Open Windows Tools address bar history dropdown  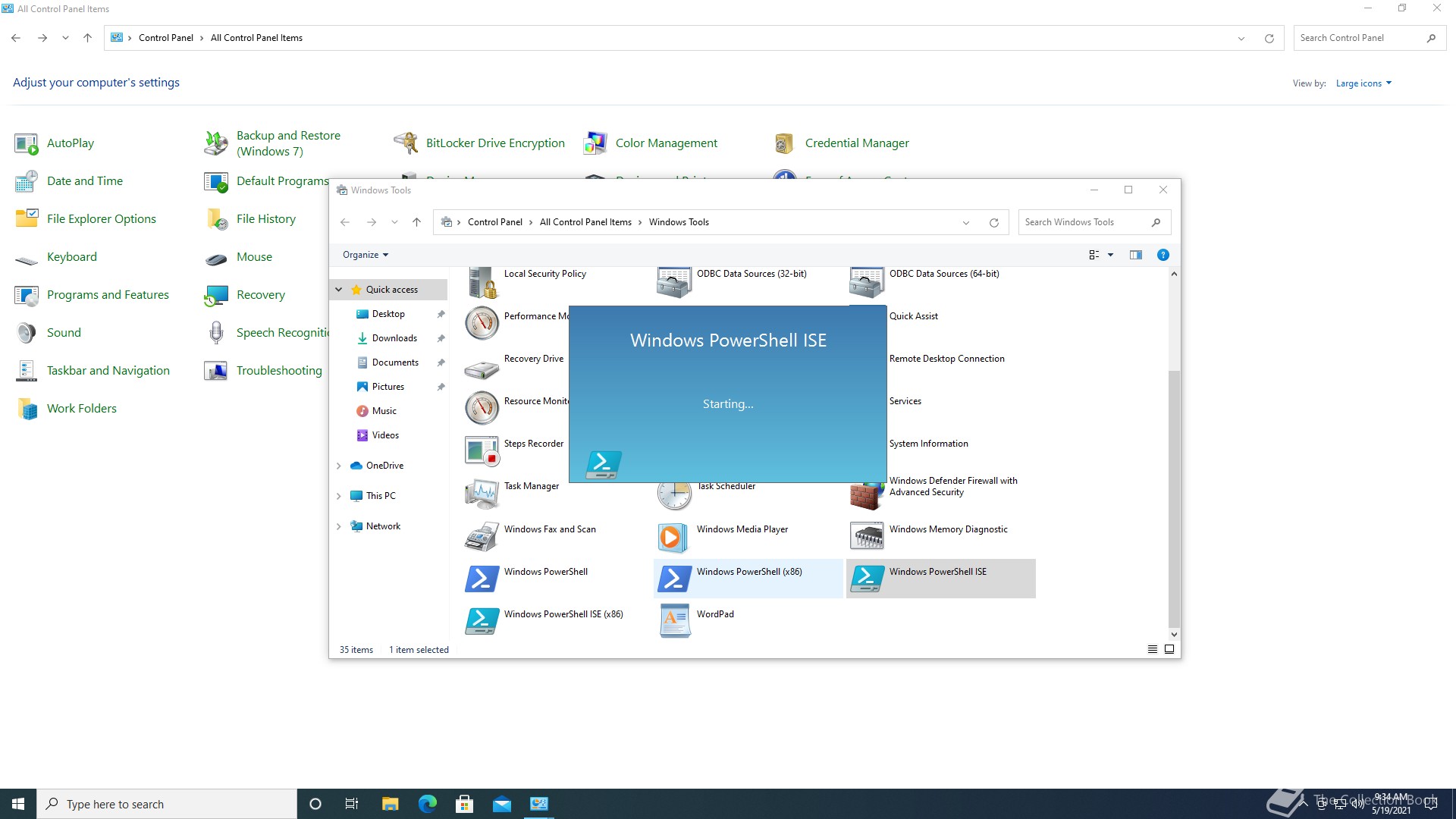click(965, 222)
